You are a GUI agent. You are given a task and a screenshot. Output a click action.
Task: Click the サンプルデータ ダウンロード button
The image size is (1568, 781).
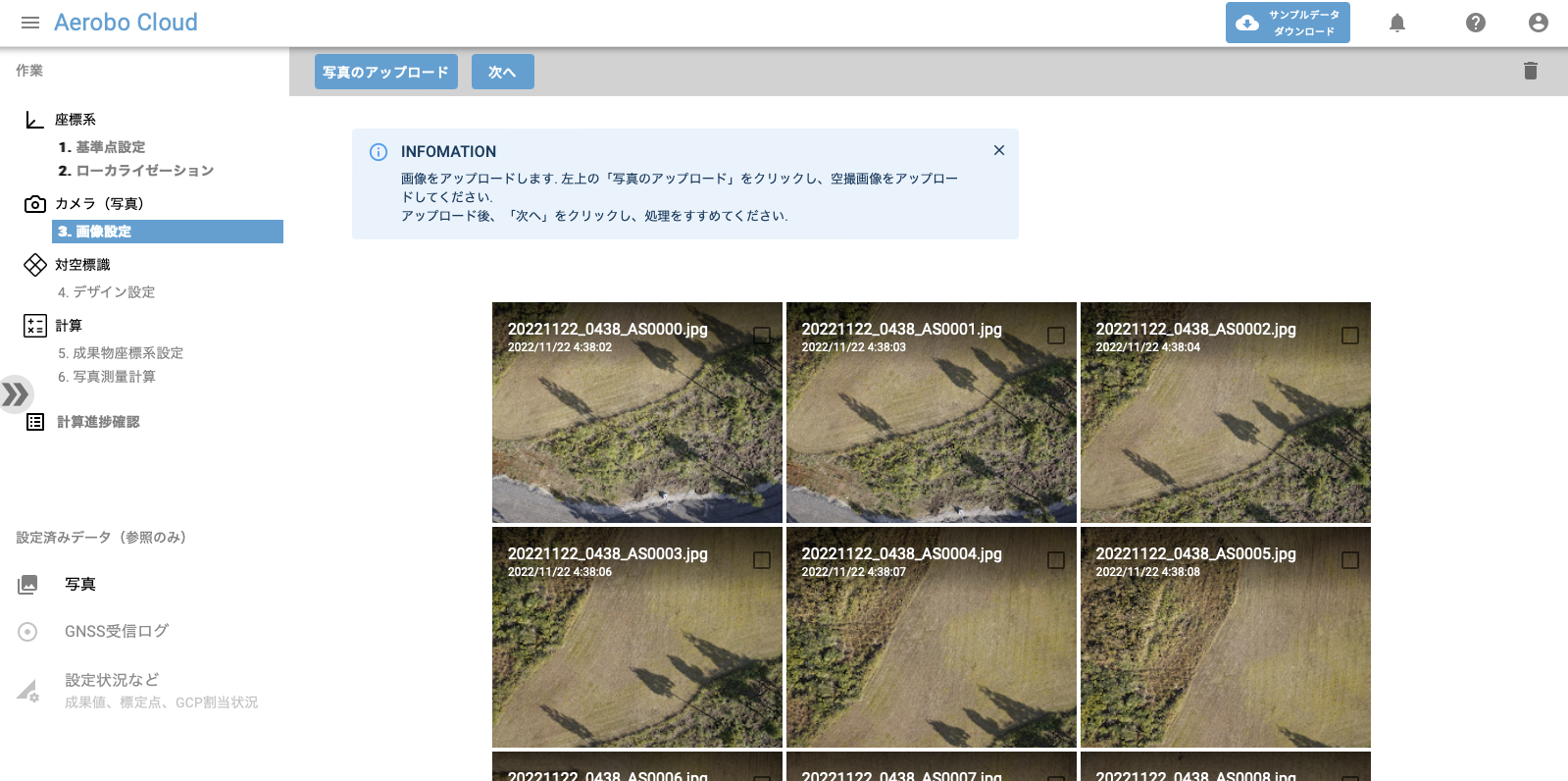click(1288, 23)
